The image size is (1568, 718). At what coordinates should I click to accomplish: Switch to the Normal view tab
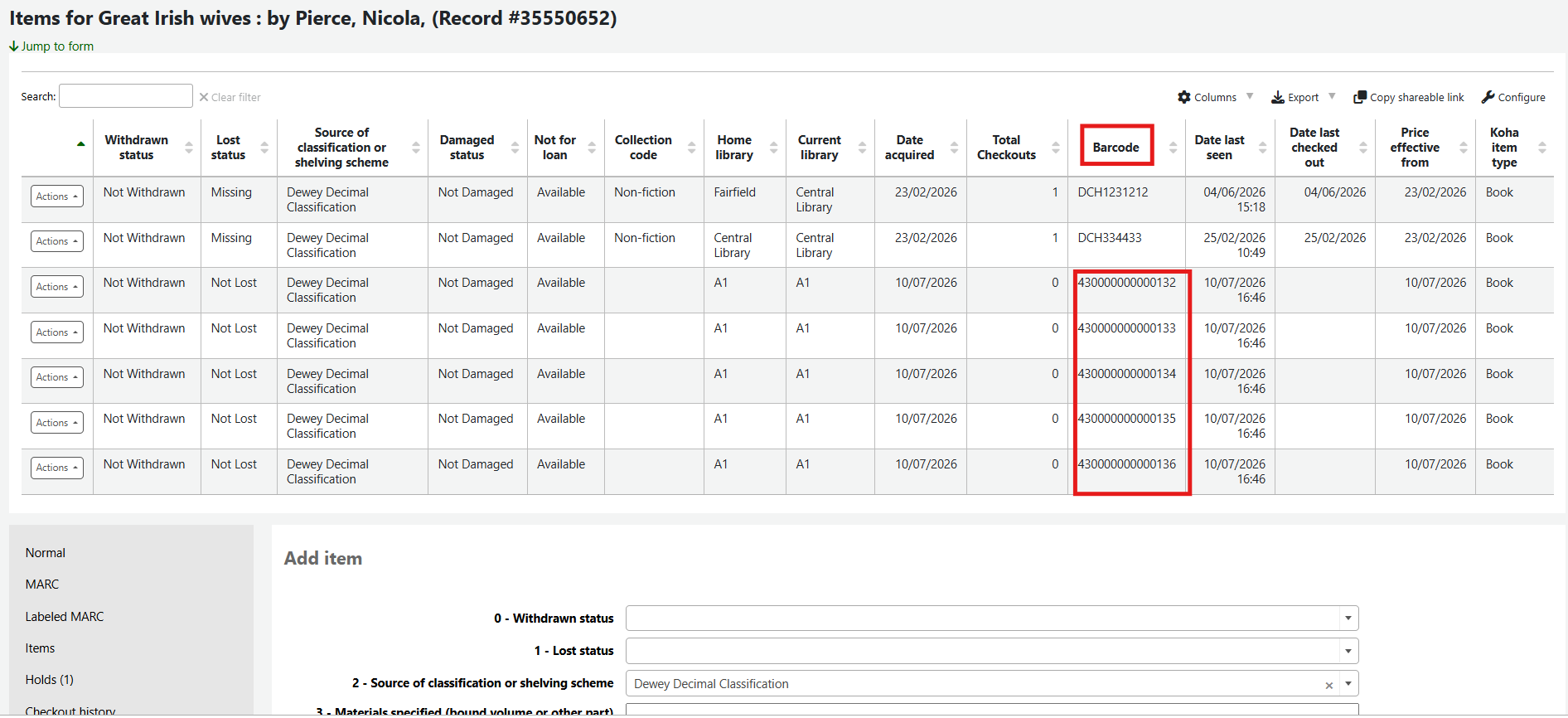tap(46, 553)
